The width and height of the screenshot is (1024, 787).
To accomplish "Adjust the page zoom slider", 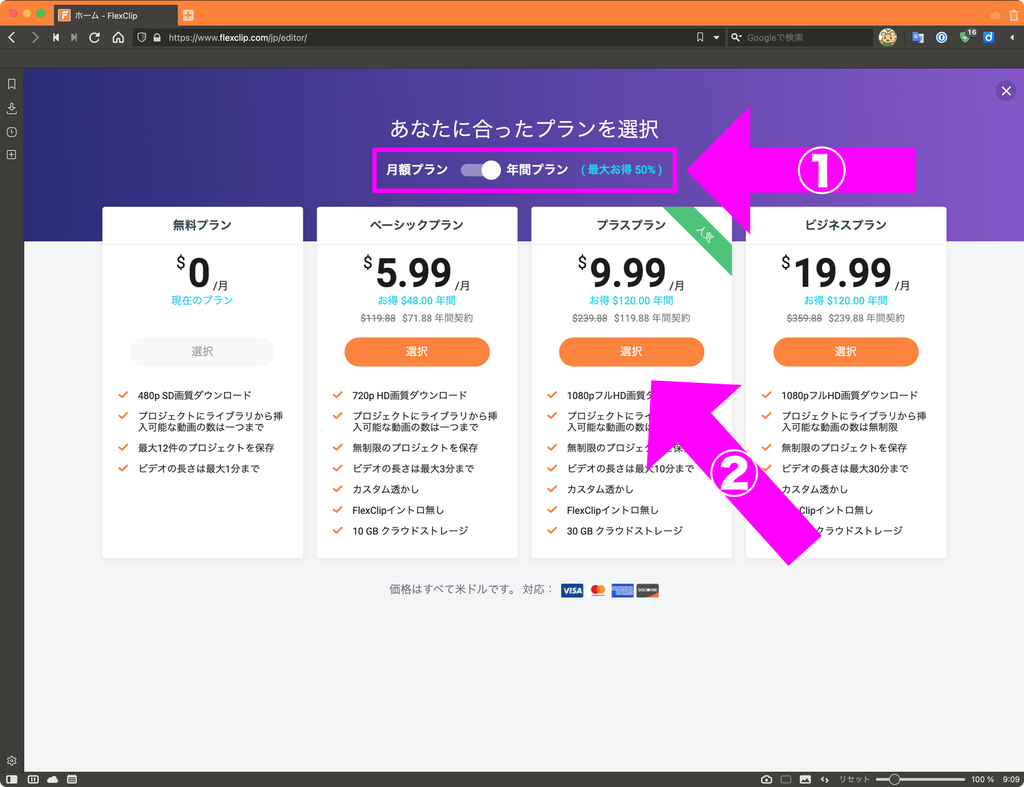I will (x=895, y=779).
